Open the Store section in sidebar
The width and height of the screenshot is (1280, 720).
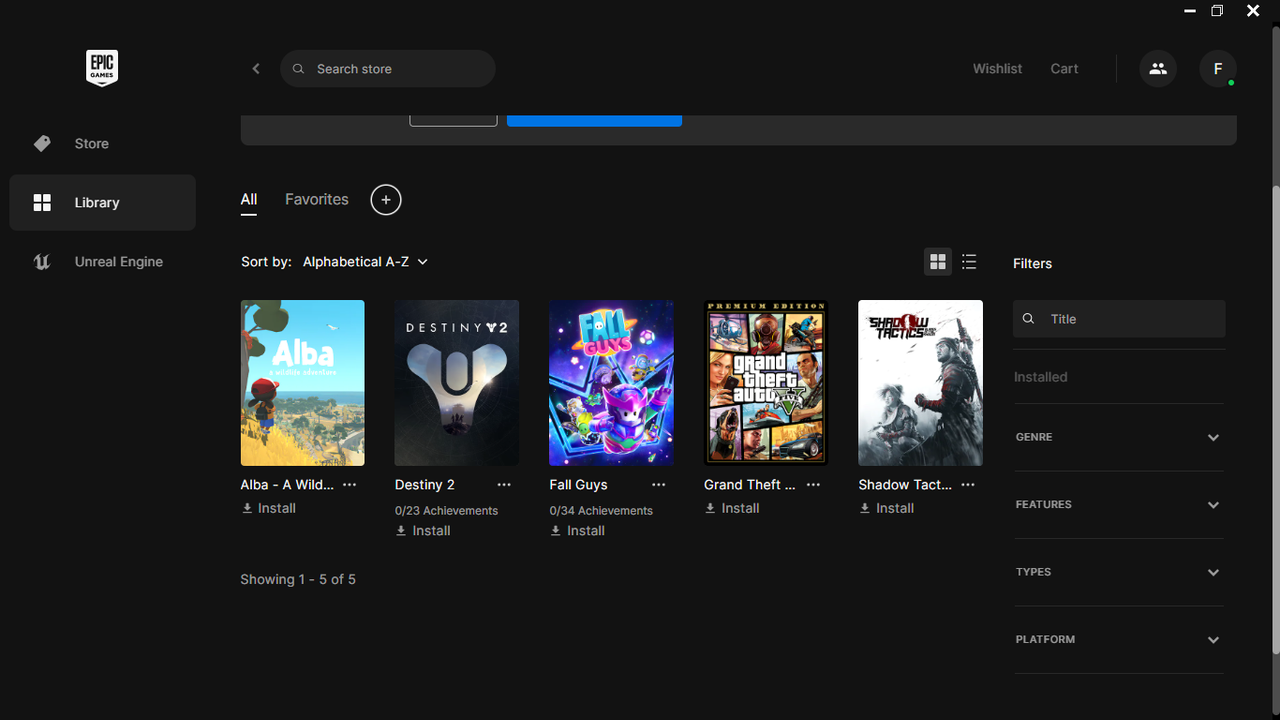pos(102,144)
